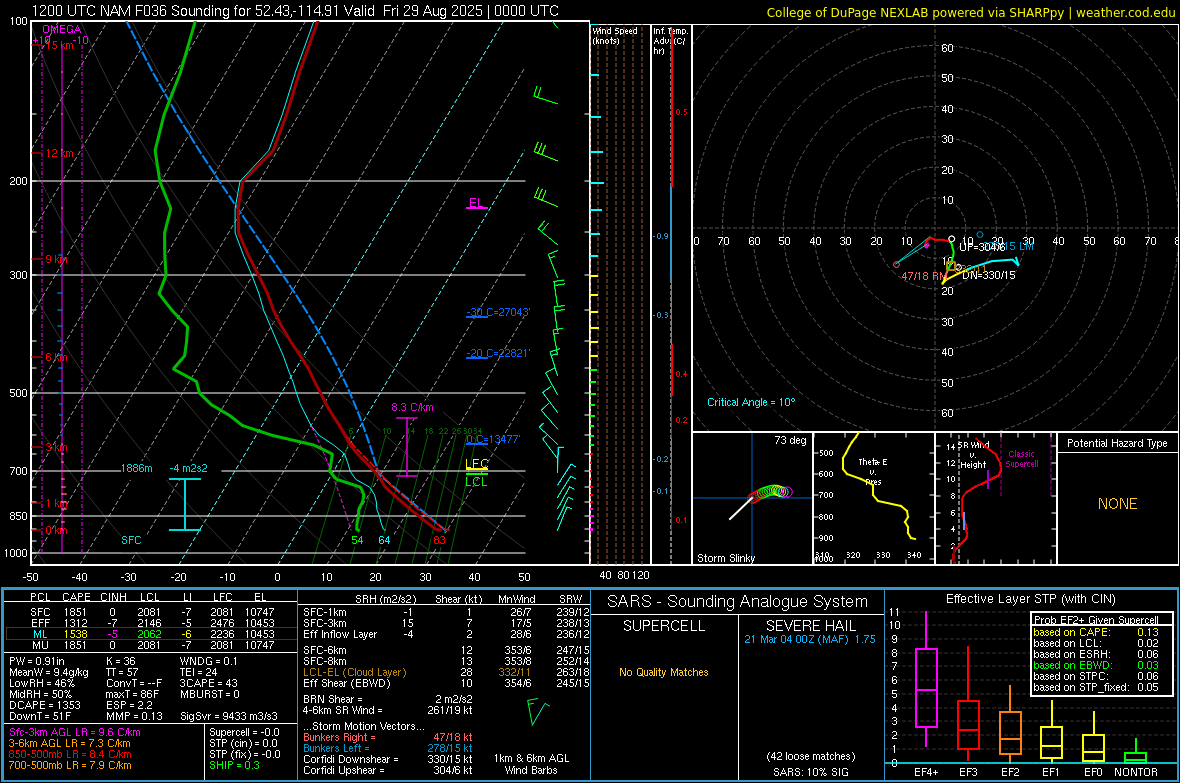Click wet-bulb value 64 at surface

click(x=384, y=540)
